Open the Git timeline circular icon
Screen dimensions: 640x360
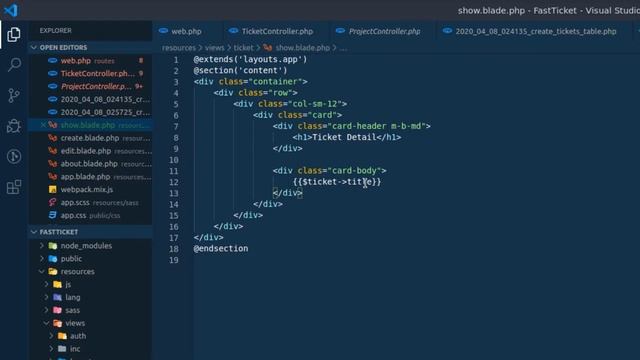tap(14, 156)
